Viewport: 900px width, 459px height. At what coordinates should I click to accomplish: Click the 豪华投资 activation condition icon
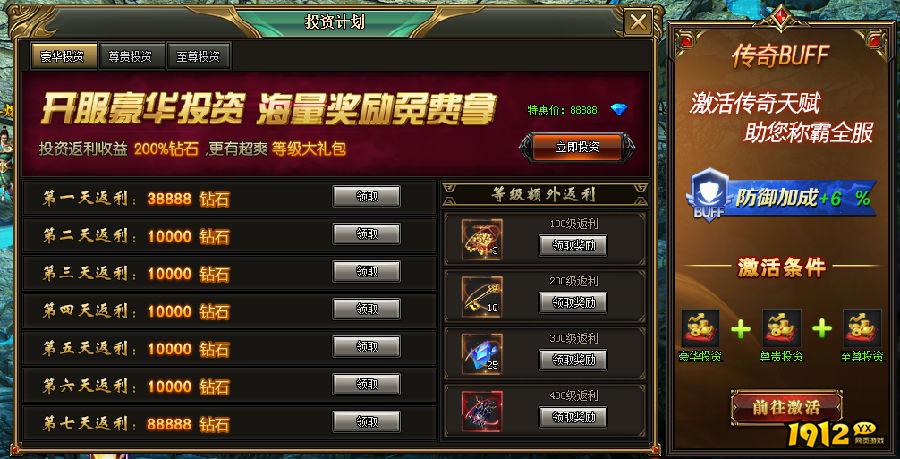point(700,329)
